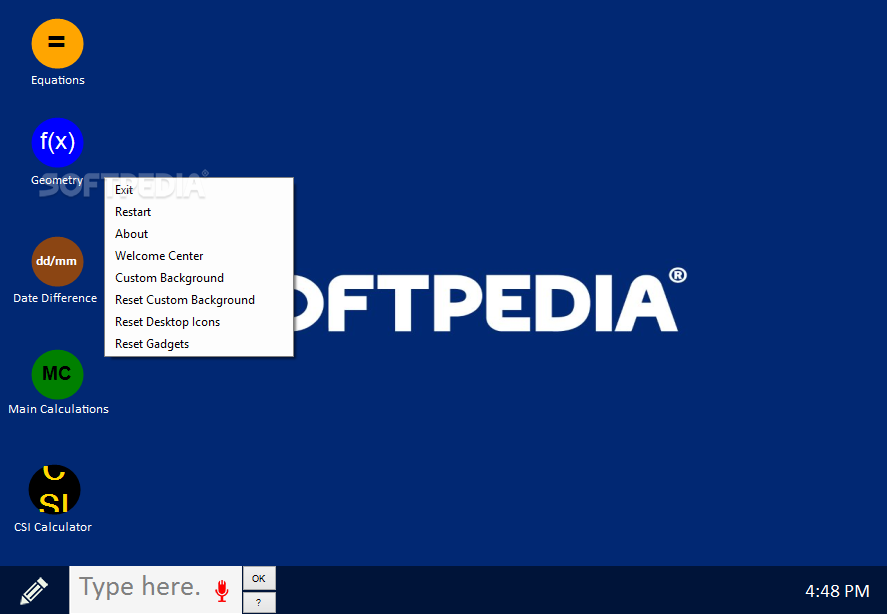
Task: Choose Reset Gadgets from the menu
Action: coord(199,345)
